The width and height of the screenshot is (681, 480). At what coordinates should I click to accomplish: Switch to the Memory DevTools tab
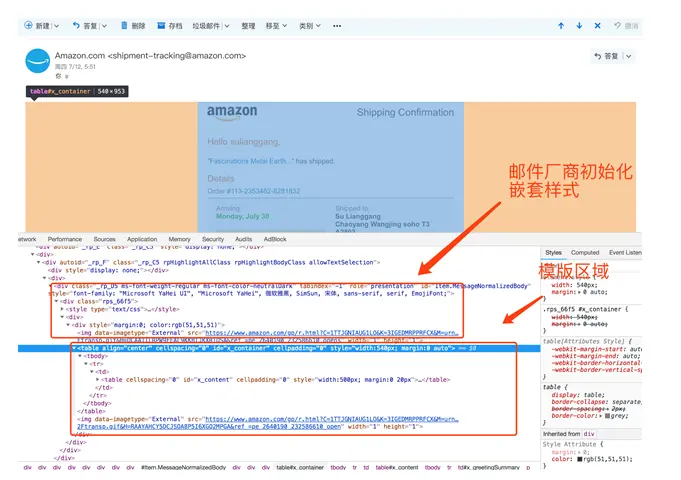click(x=179, y=239)
